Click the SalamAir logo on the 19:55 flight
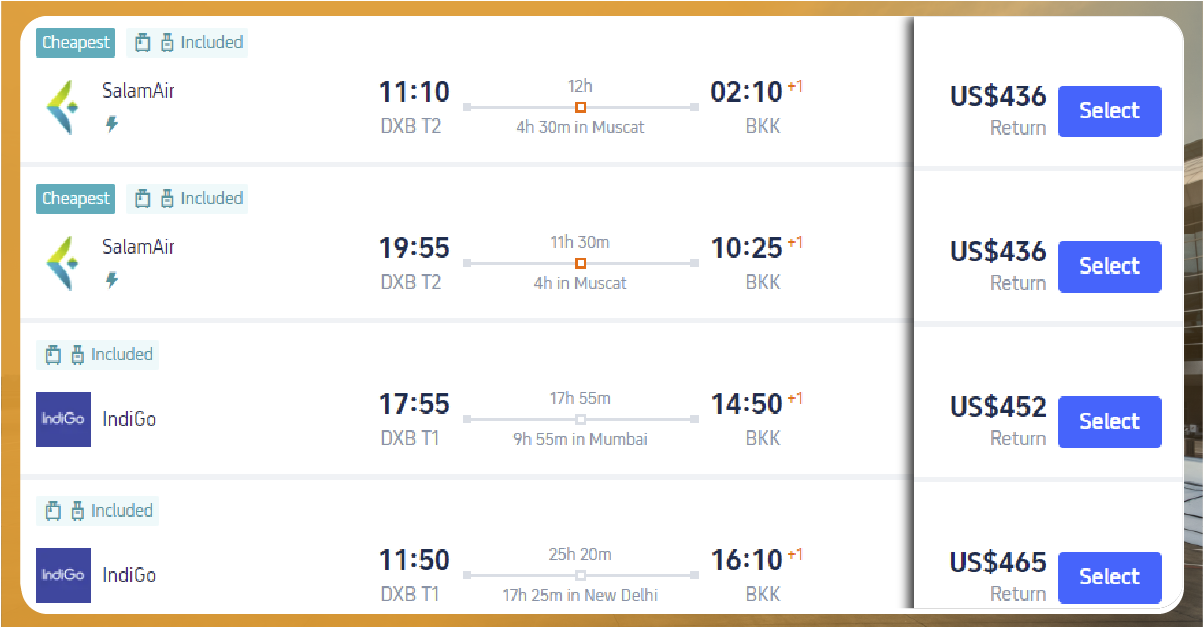 [59, 264]
